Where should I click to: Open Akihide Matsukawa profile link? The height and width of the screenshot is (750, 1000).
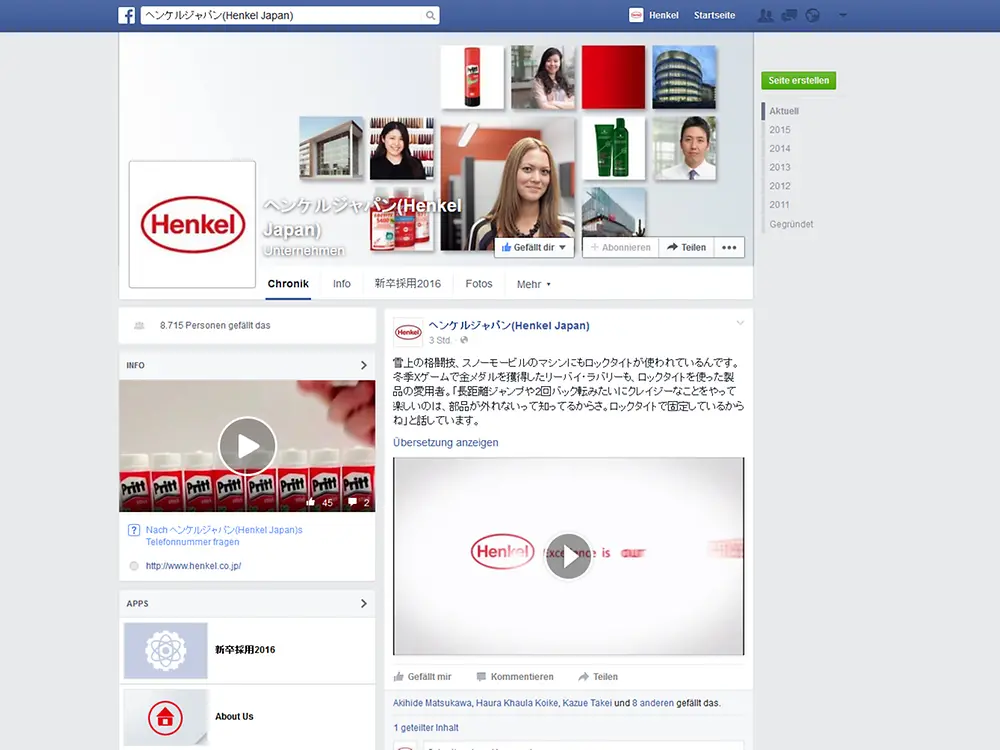(x=432, y=703)
